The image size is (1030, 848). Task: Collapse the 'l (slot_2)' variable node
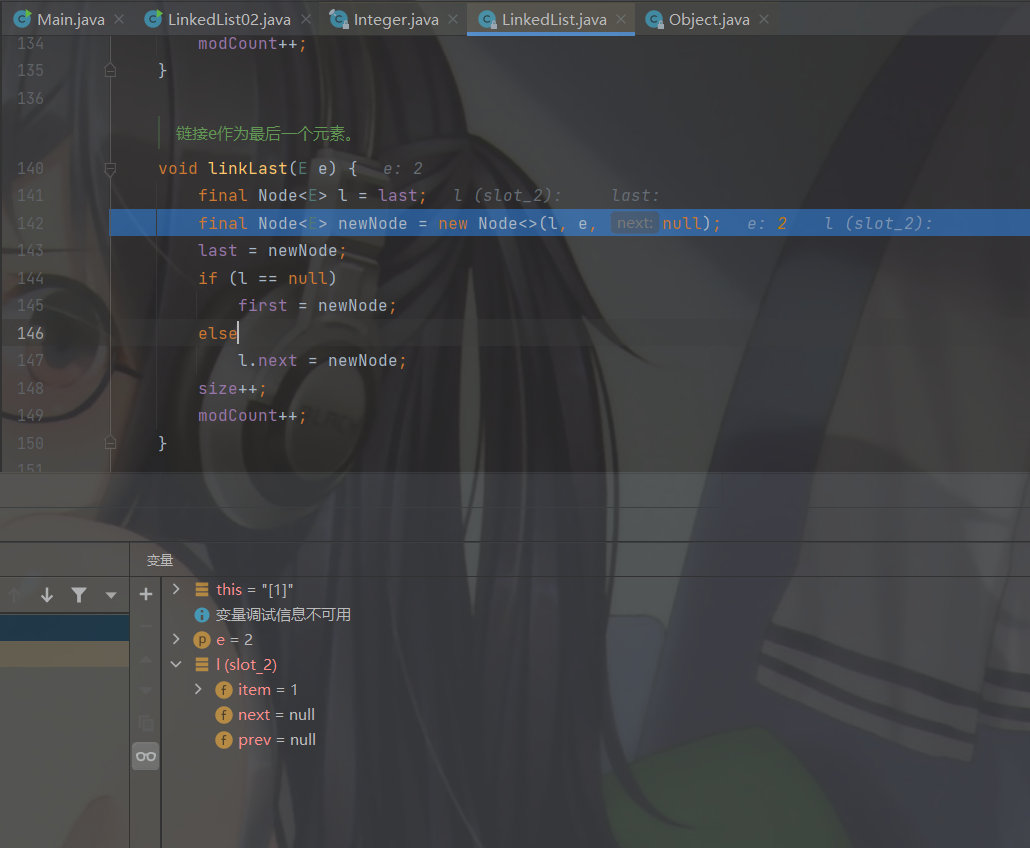(177, 664)
